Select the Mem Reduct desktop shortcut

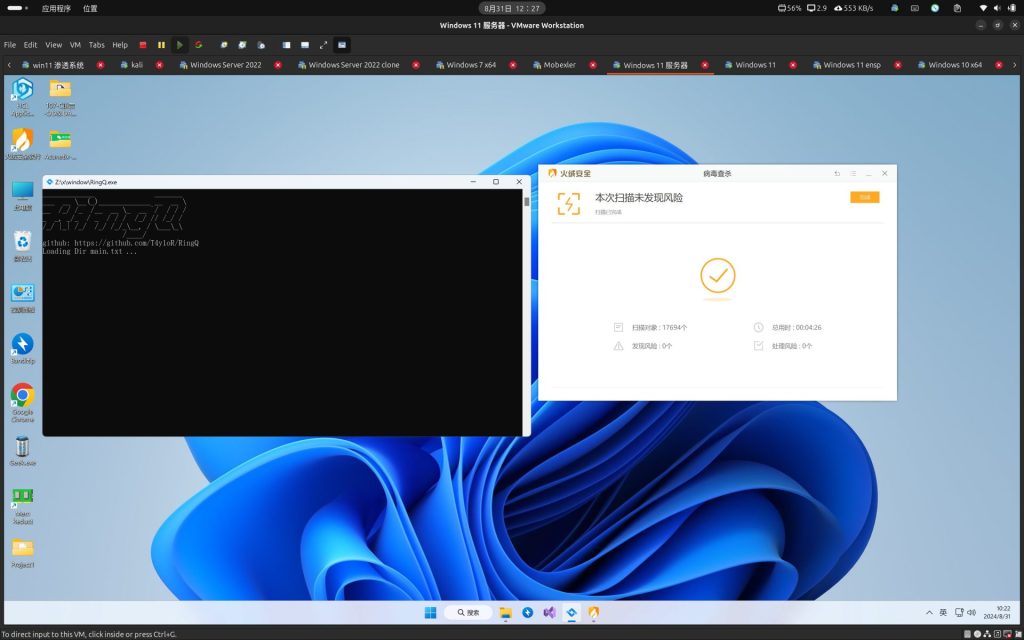pos(22,505)
